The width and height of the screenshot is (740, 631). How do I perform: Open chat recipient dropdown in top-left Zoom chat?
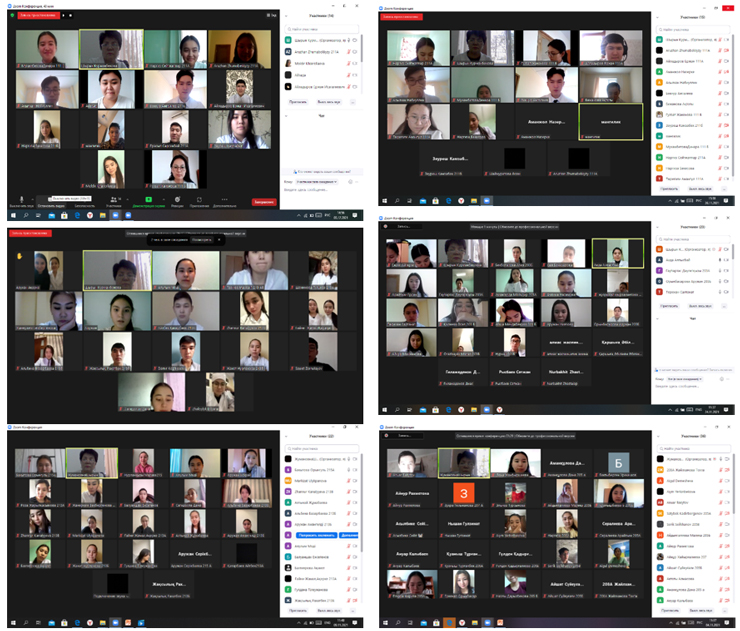(x=317, y=182)
